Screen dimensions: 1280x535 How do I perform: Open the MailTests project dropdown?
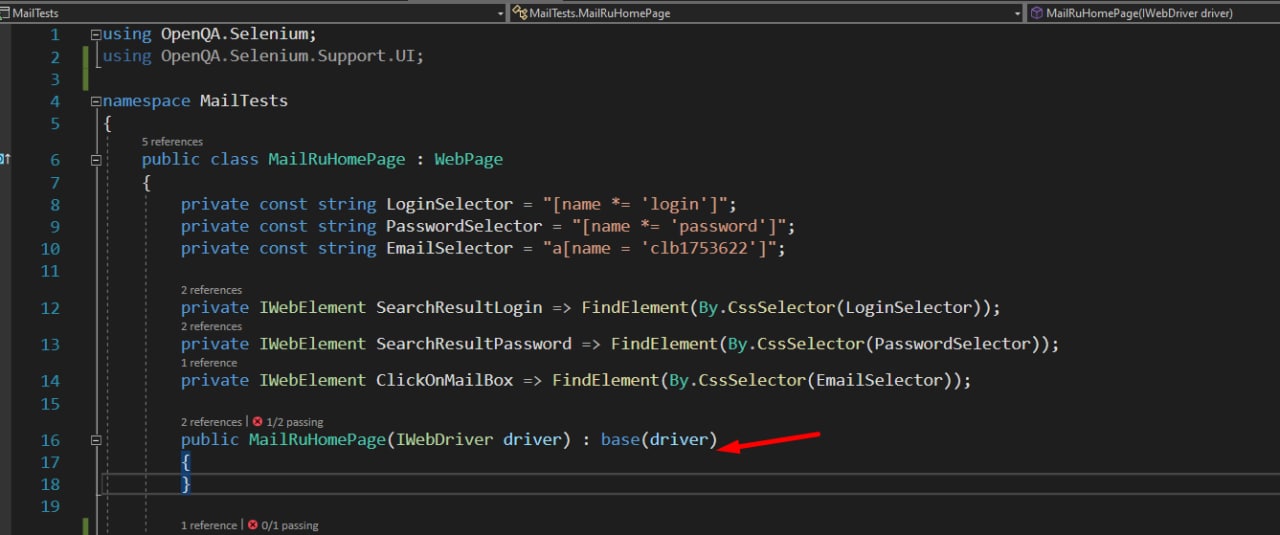253,13
